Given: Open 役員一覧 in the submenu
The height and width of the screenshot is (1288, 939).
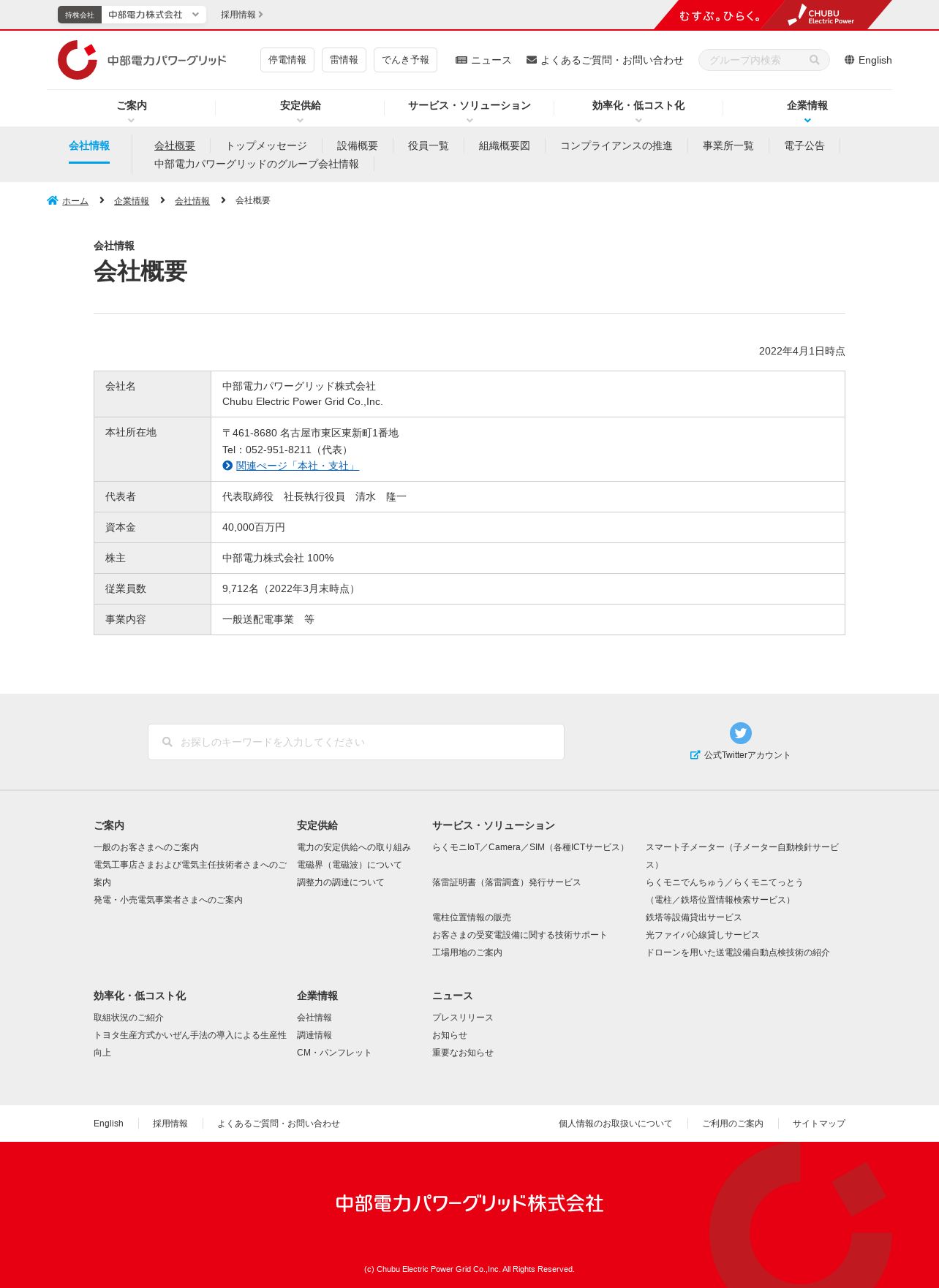Looking at the screenshot, I should click(429, 145).
